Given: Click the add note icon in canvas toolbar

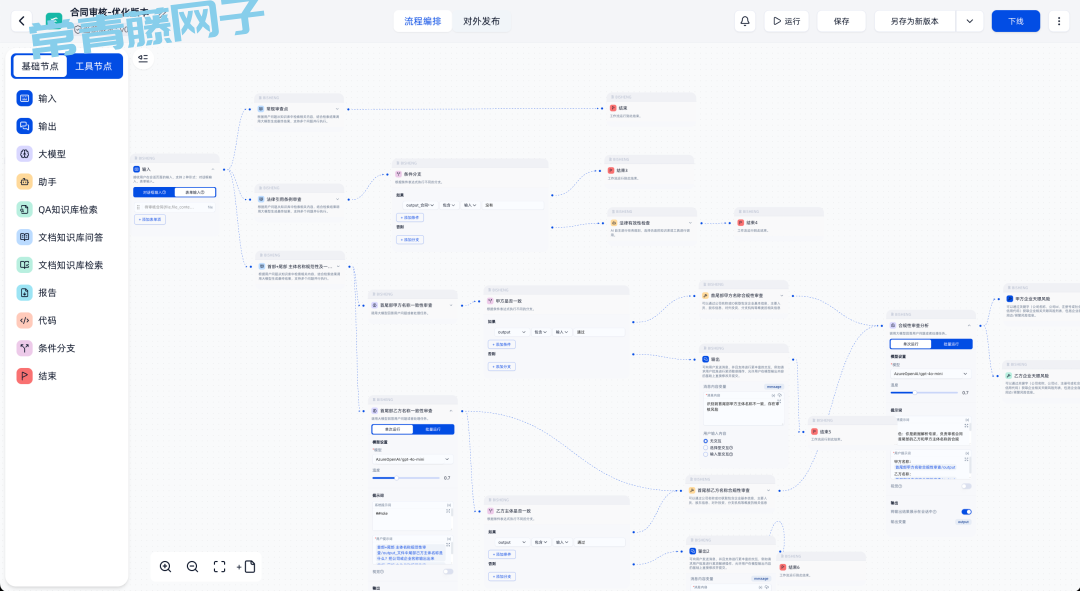Looking at the screenshot, I should 246,567.
